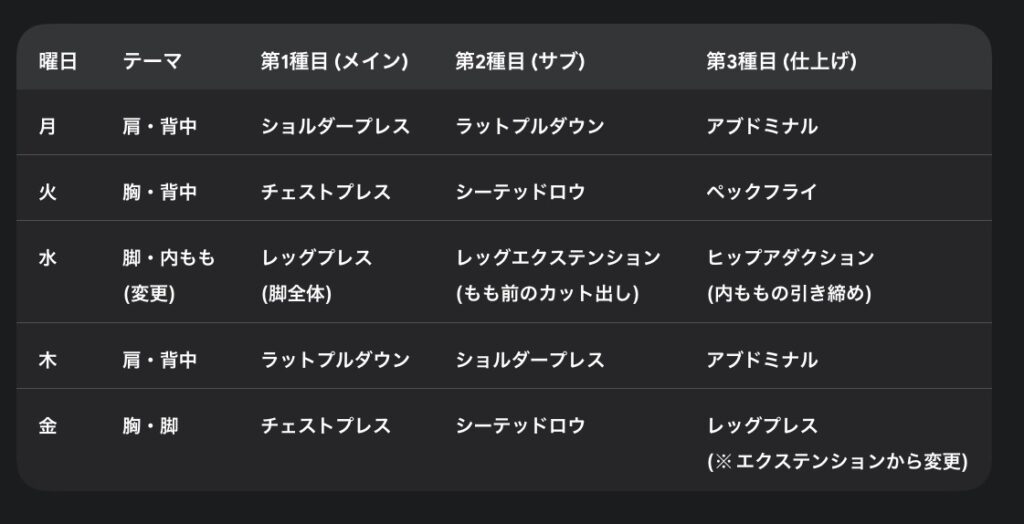Select the 金 day cell
1024x524 pixels.
coord(48,426)
